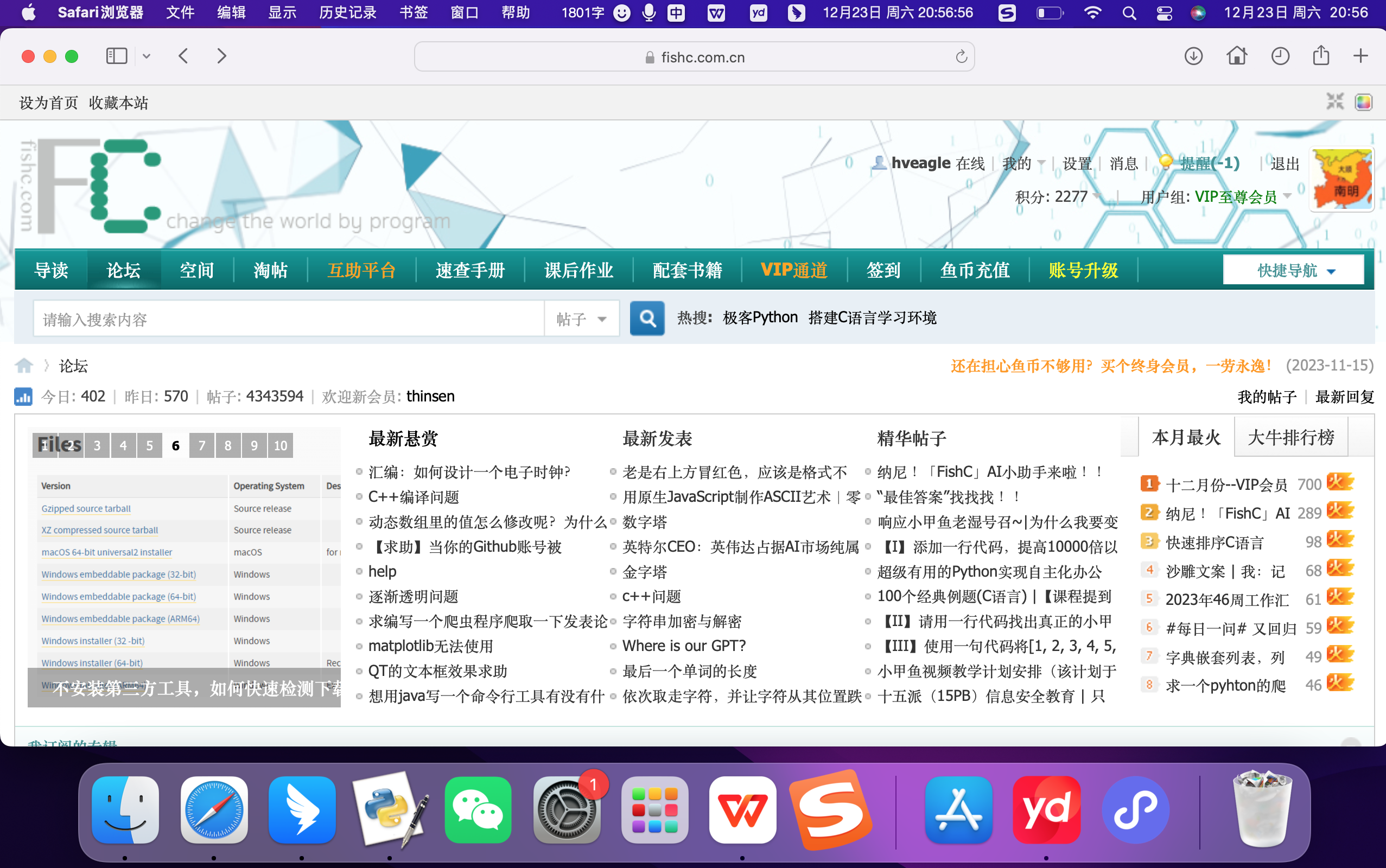Open the 互助平台 navigation tab
This screenshot has width=1386, height=868.
coord(362,270)
